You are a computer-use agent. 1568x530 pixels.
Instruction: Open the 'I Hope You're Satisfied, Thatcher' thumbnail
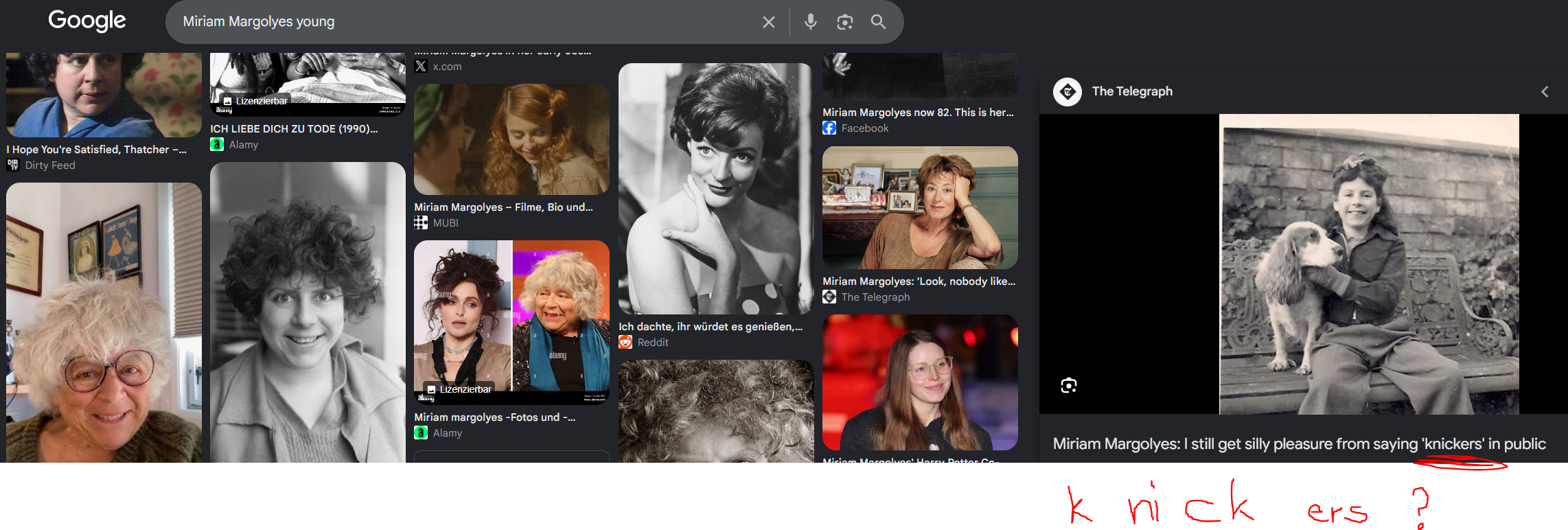pyautogui.click(x=104, y=95)
